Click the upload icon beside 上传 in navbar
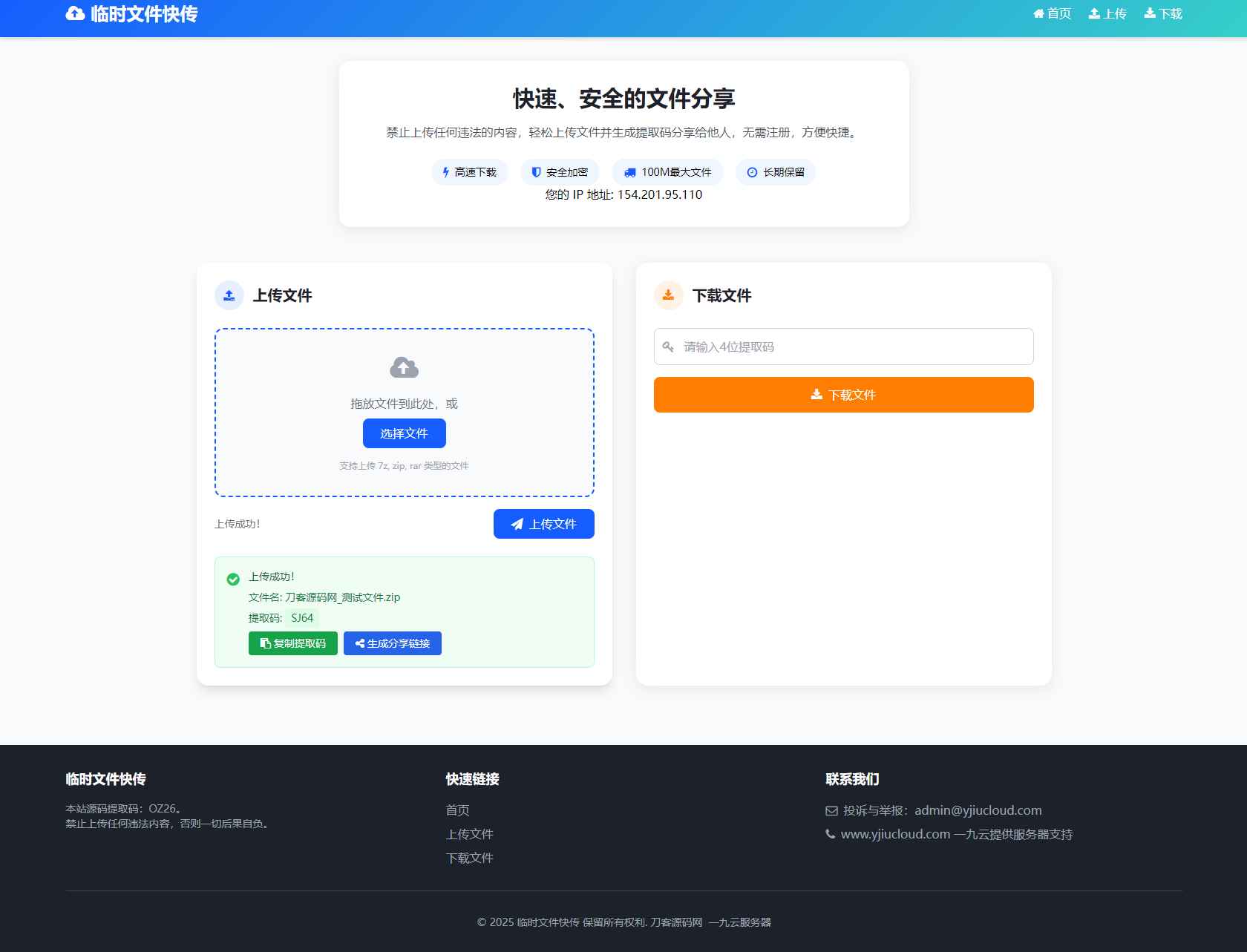This screenshot has height=952, width=1247. [1094, 13]
